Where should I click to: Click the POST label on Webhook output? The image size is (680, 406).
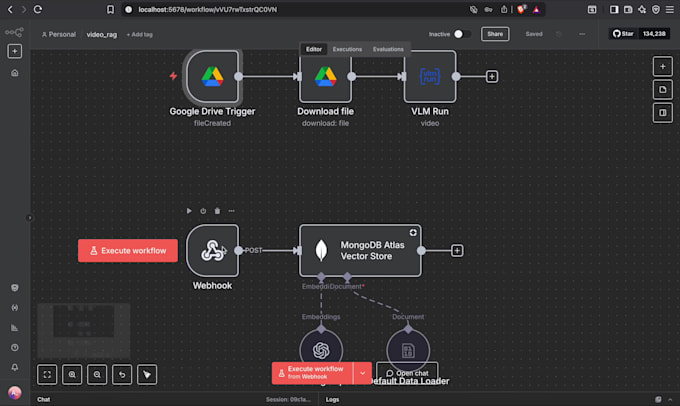click(254, 250)
